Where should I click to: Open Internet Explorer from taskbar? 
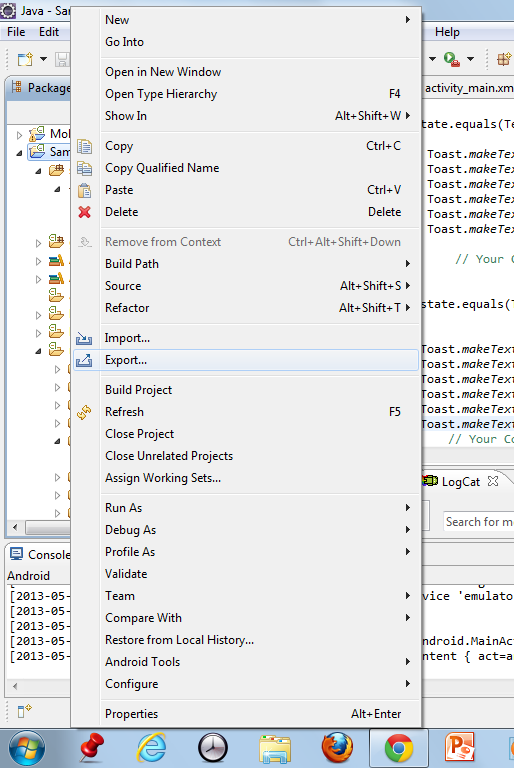(x=151, y=748)
